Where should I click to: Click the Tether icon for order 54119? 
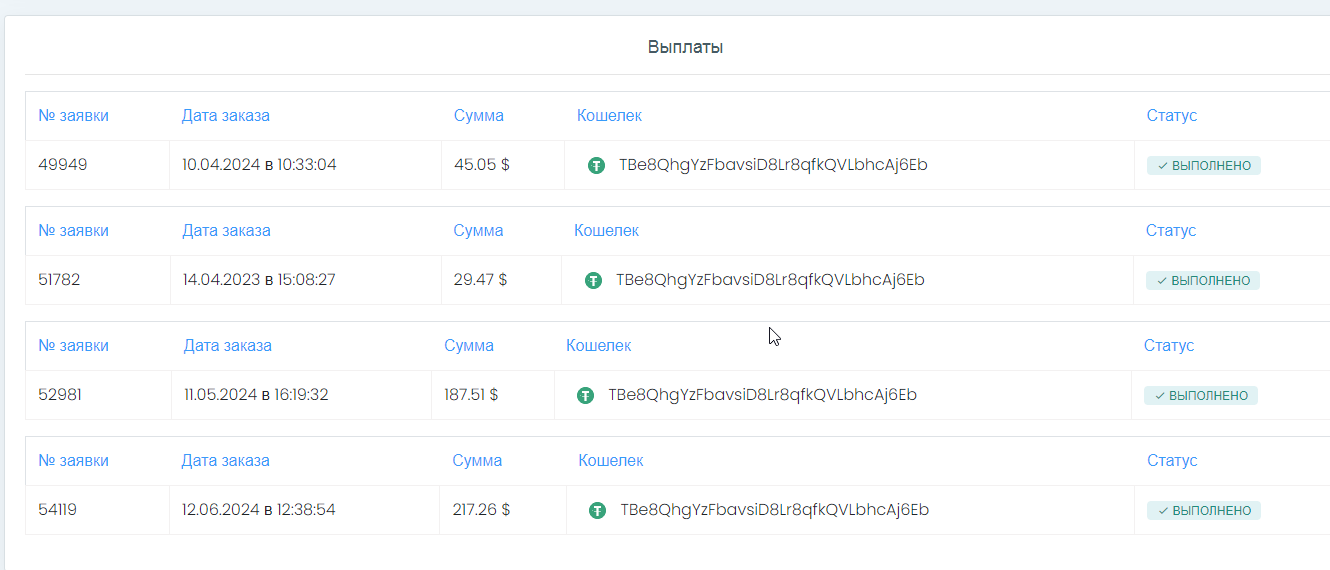pos(598,511)
